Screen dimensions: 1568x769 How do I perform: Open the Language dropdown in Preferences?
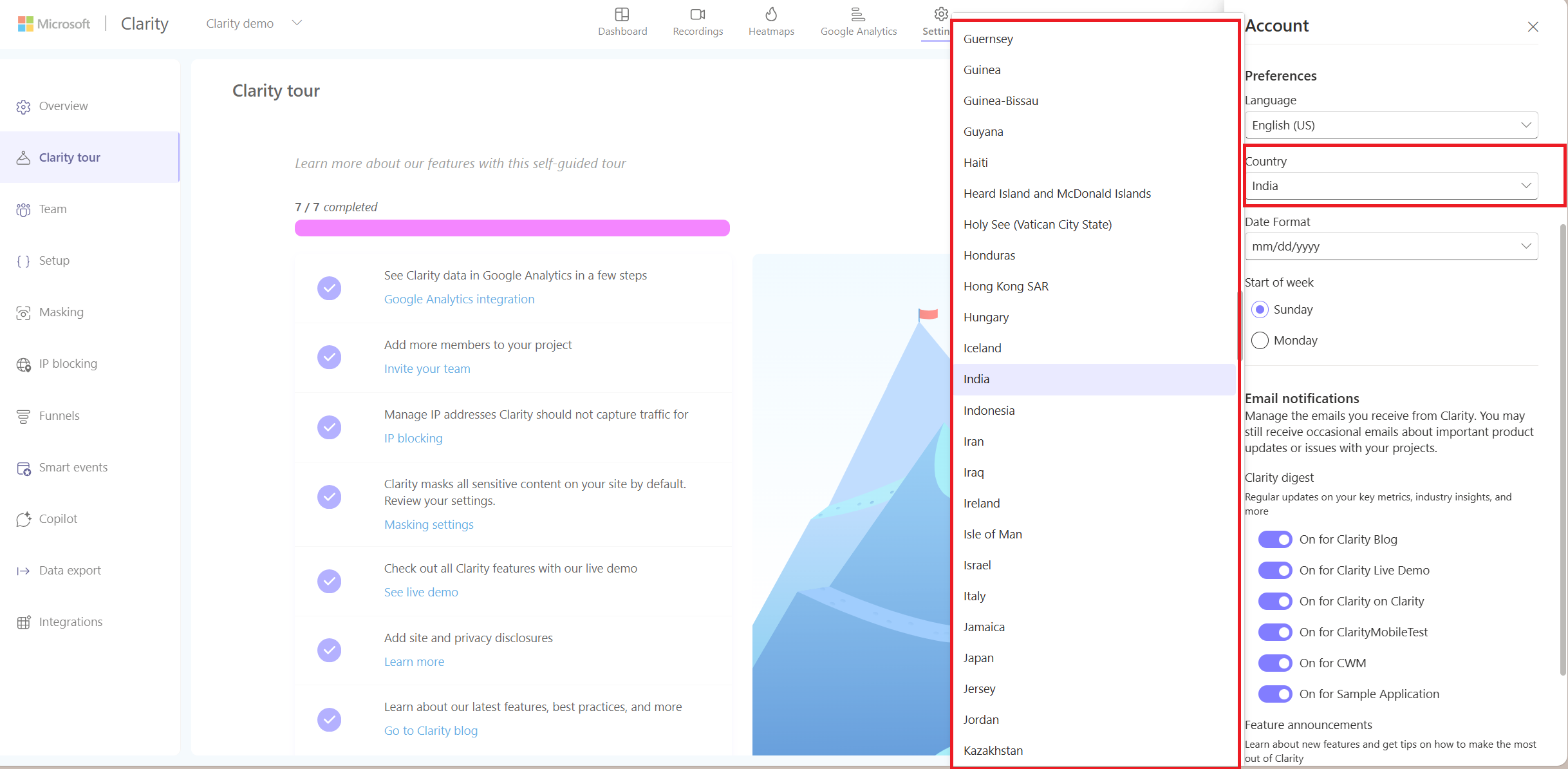tap(1390, 124)
